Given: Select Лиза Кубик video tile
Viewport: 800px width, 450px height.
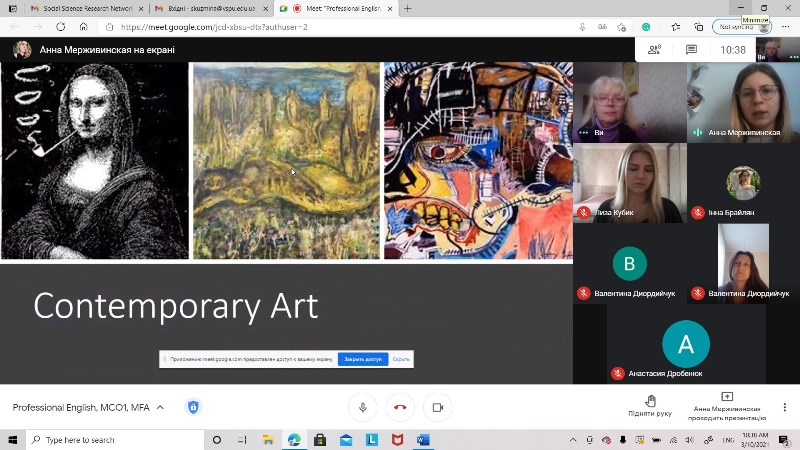Looking at the screenshot, I should [x=630, y=183].
